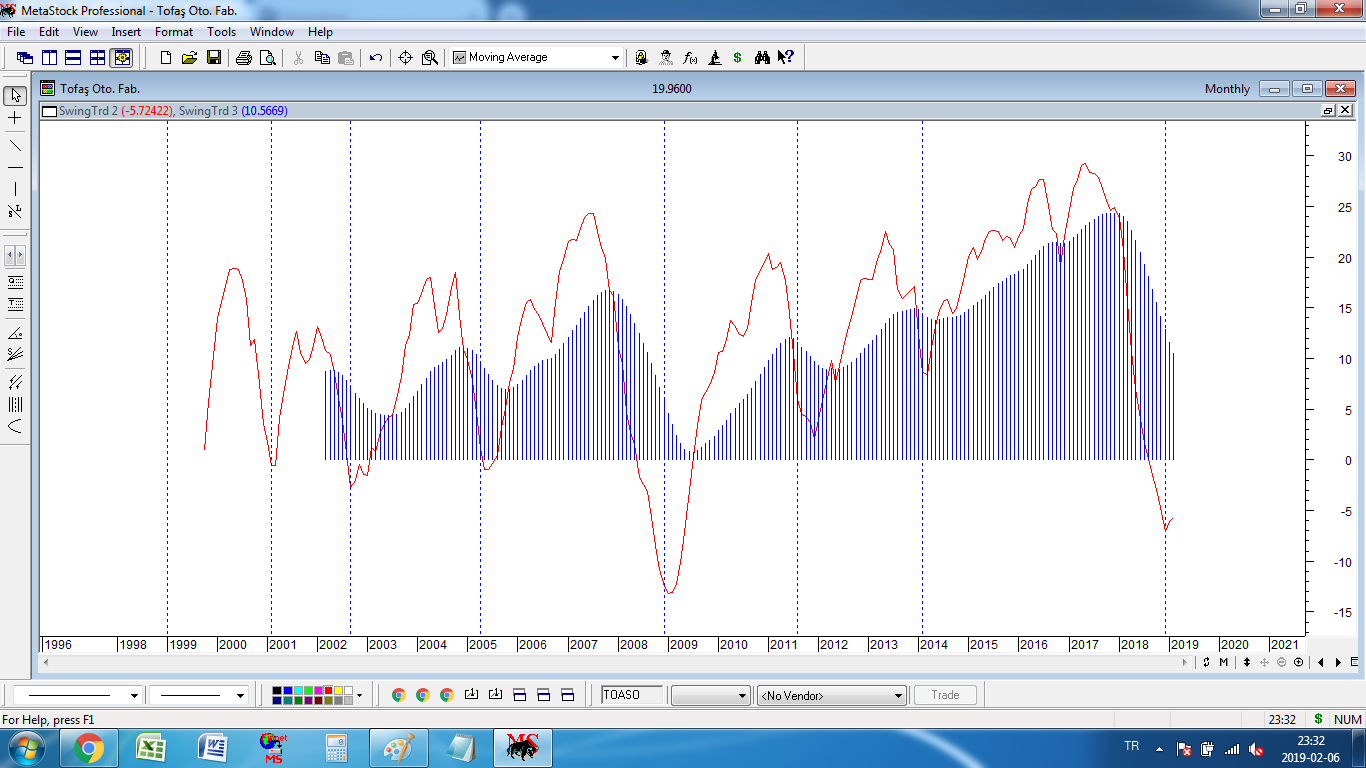Zoom in with the plus magnifier below chart
This screenshot has height=768, width=1366.
(1298, 662)
